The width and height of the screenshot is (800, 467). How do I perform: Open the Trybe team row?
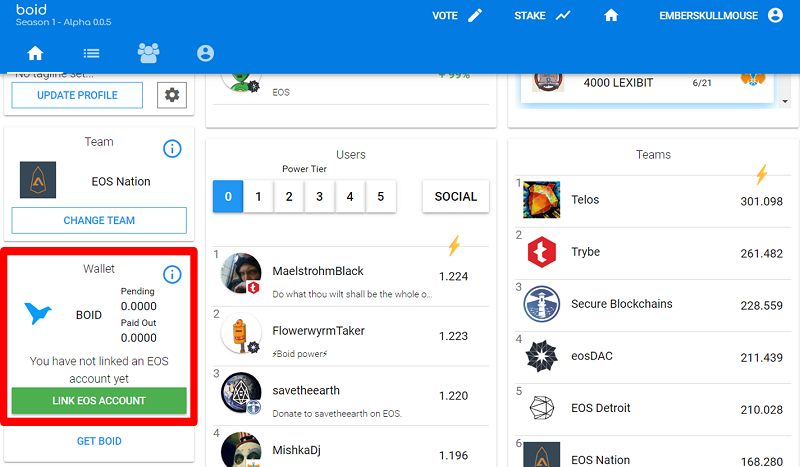tap(653, 253)
